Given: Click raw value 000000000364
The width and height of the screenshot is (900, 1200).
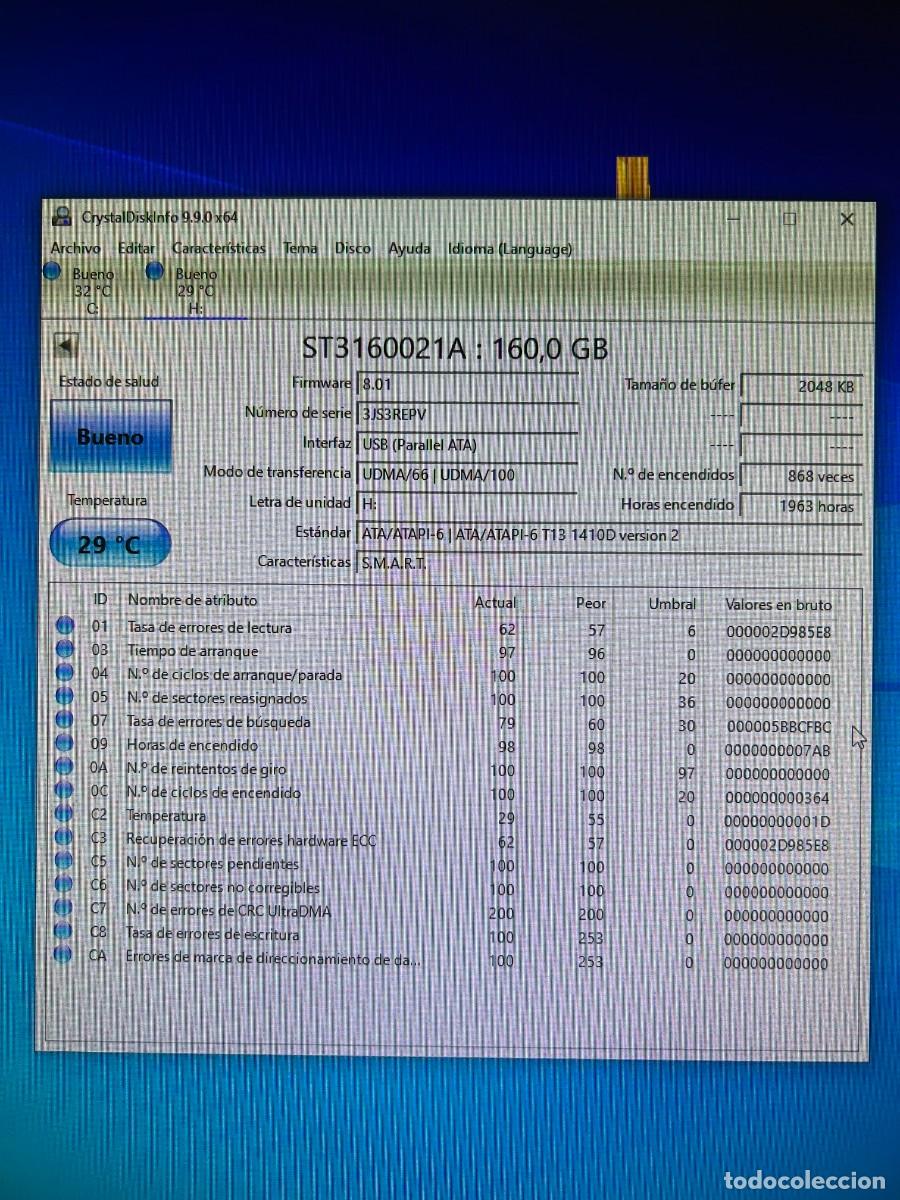Looking at the screenshot, I should click(x=778, y=798).
